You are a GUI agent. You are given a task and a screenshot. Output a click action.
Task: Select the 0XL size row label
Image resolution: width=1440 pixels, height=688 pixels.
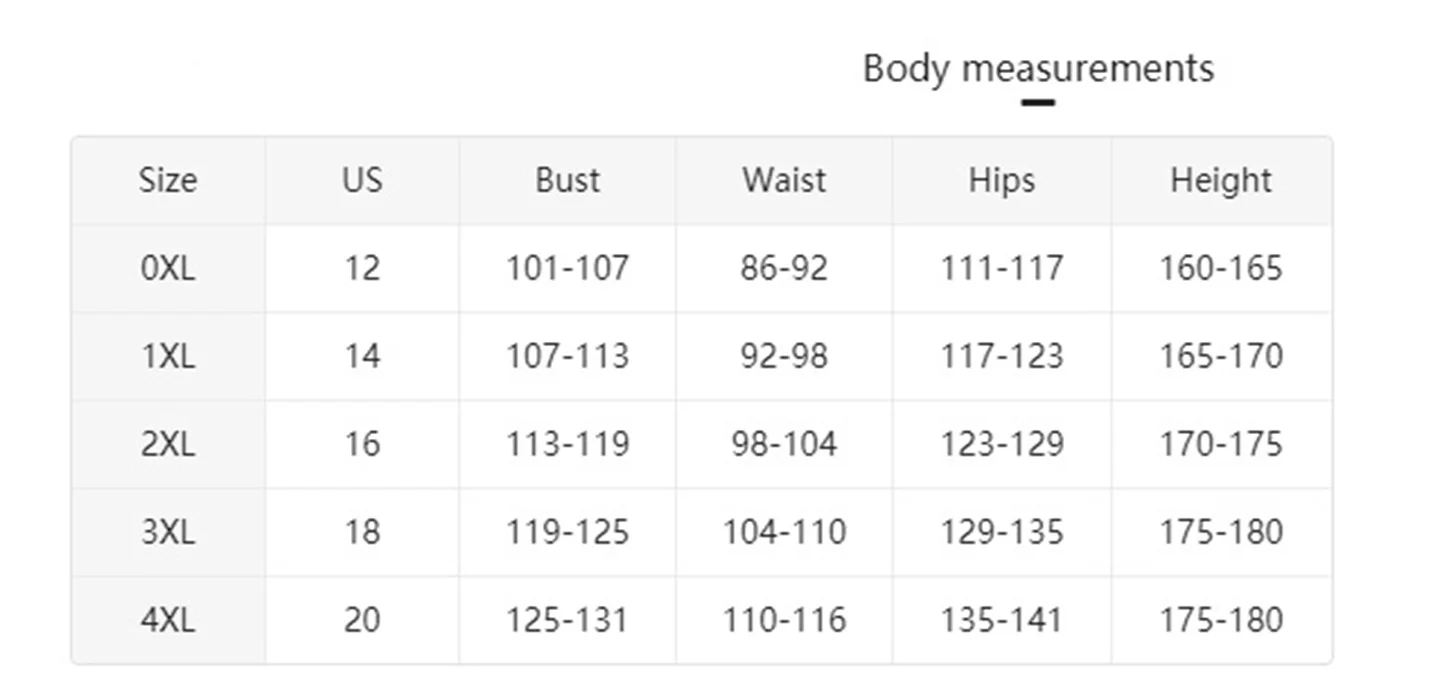(x=168, y=268)
